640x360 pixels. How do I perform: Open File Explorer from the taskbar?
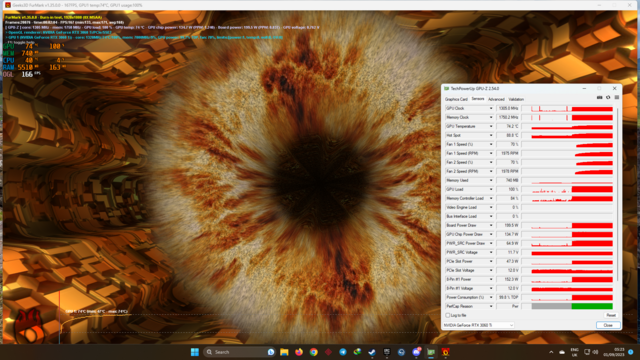coord(284,352)
